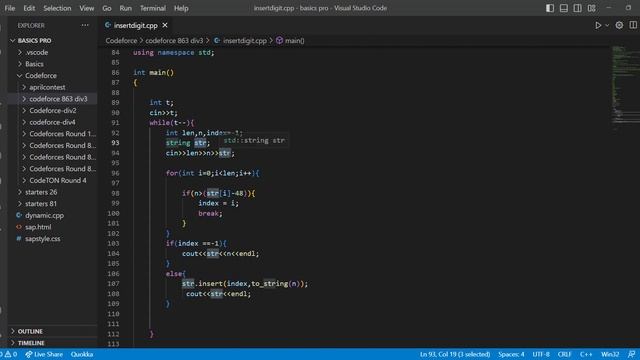
Task: Click Quokka status bar item
Action: pos(82,354)
